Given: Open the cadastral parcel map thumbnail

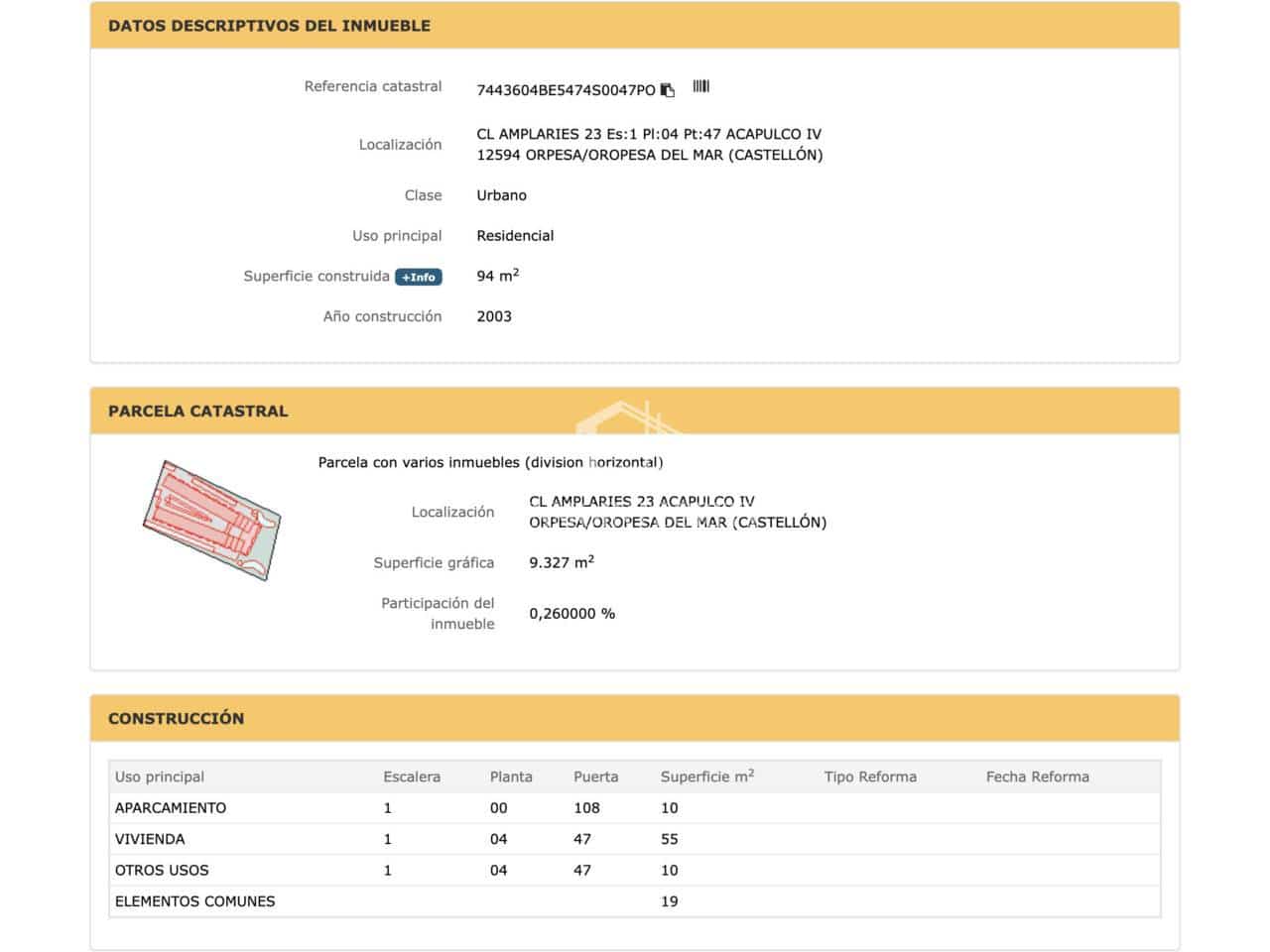Looking at the screenshot, I should (x=211, y=520).
